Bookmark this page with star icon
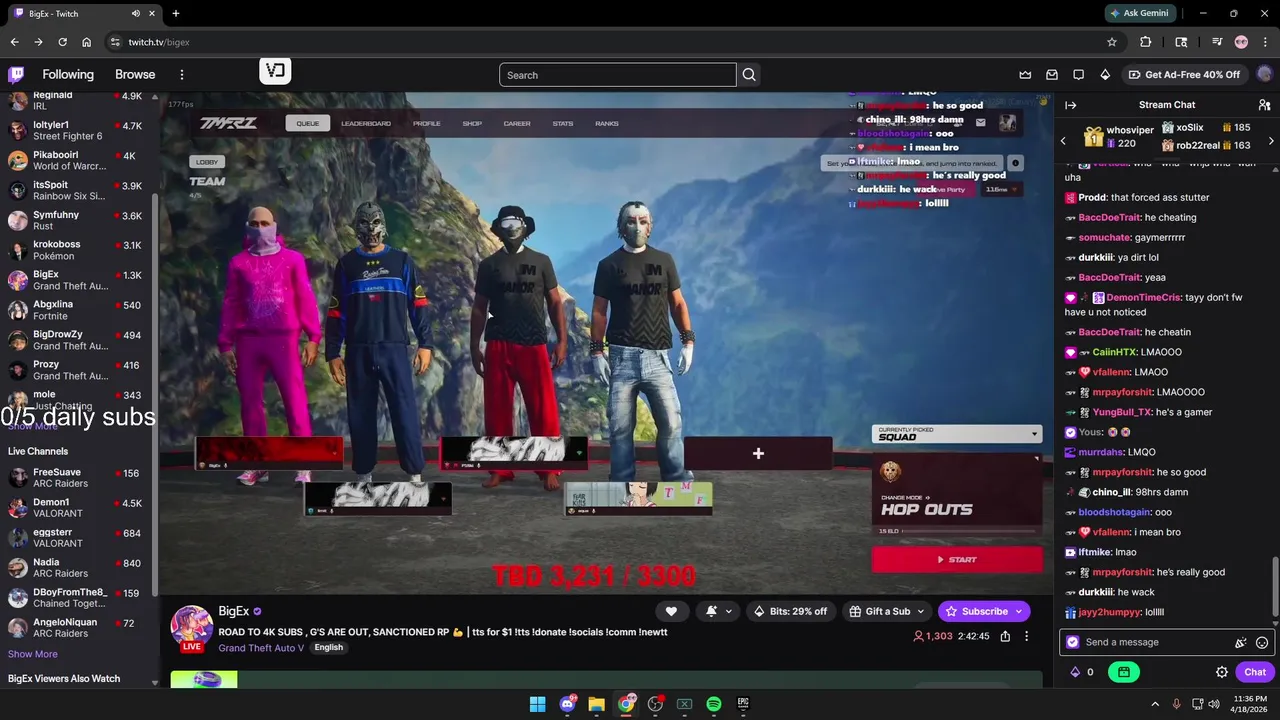 click(x=1112, y=42)
